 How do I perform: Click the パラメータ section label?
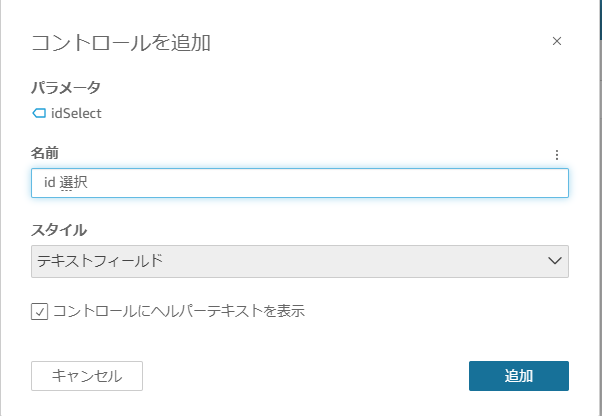click(66, 88)
